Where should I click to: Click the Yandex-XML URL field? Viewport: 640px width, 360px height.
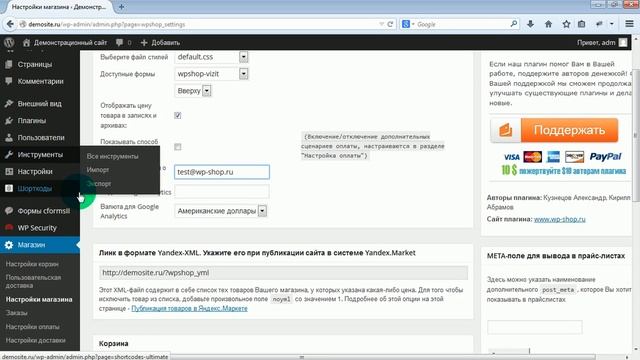[x=283, y=273]
